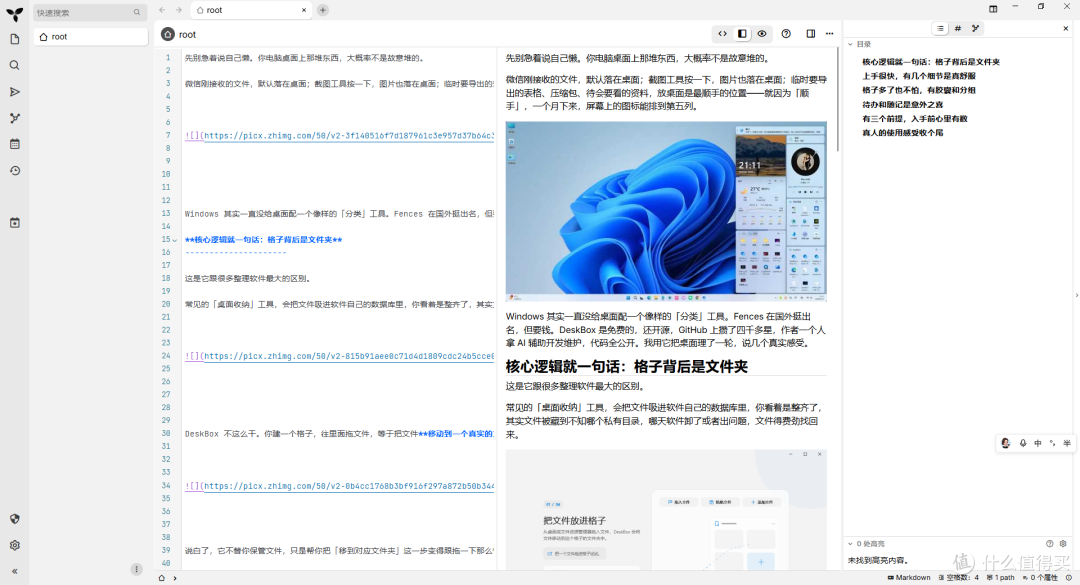This screenshot has width=1080, height=585.
Task: Open the Trilium logo main menu
Action: tap(14, 13)
